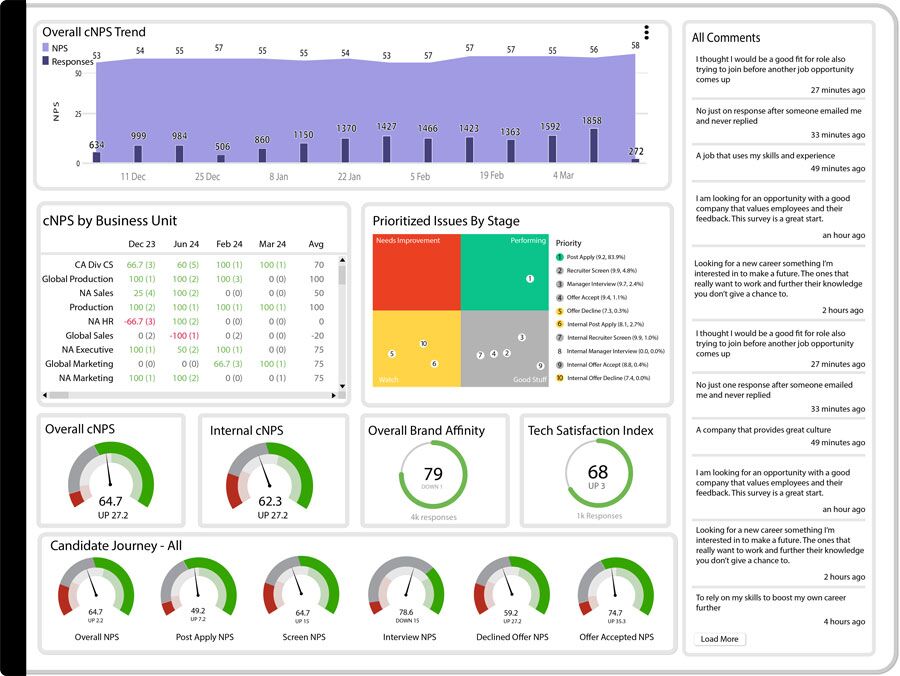The height and width of the screenshot is (676, 900).
Task: Click the Post Apply legend bullet icon
Action: pos(560,257)
